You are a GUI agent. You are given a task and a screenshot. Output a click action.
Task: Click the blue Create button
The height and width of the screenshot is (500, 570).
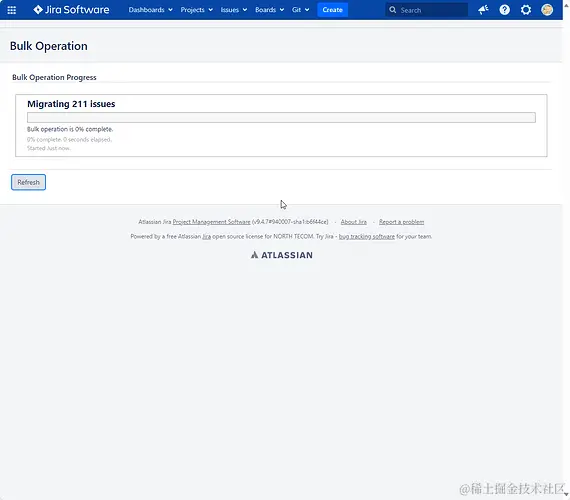(332, 10)
